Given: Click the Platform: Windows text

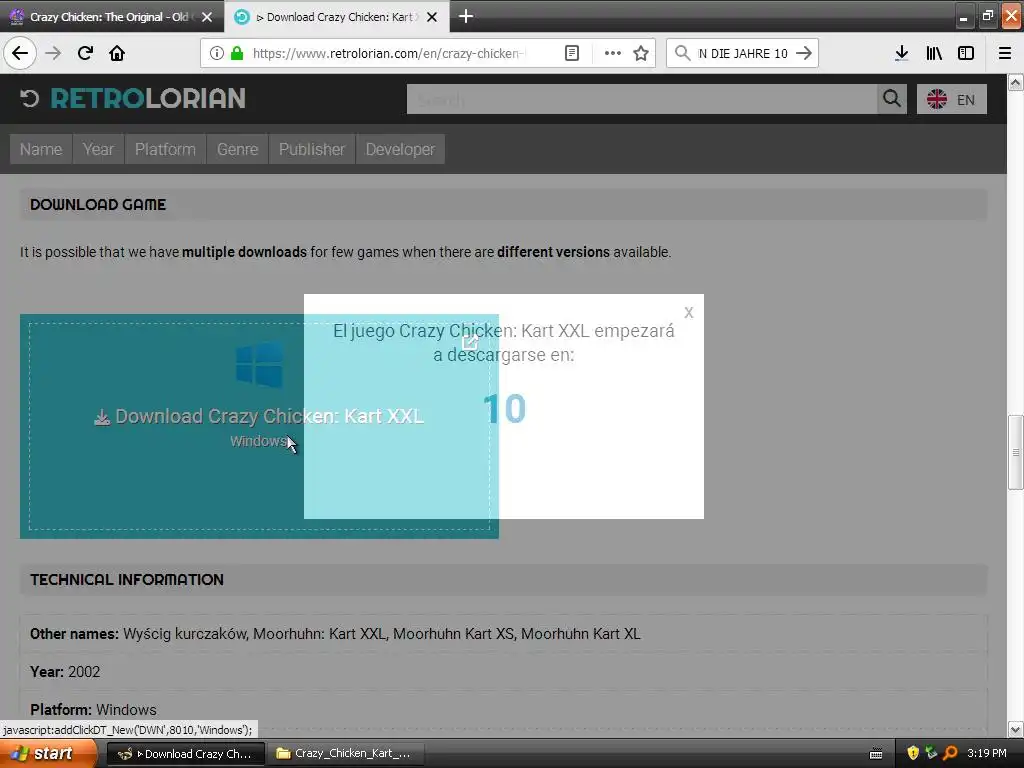Looking at the screenshot, I should click(93, 710).
